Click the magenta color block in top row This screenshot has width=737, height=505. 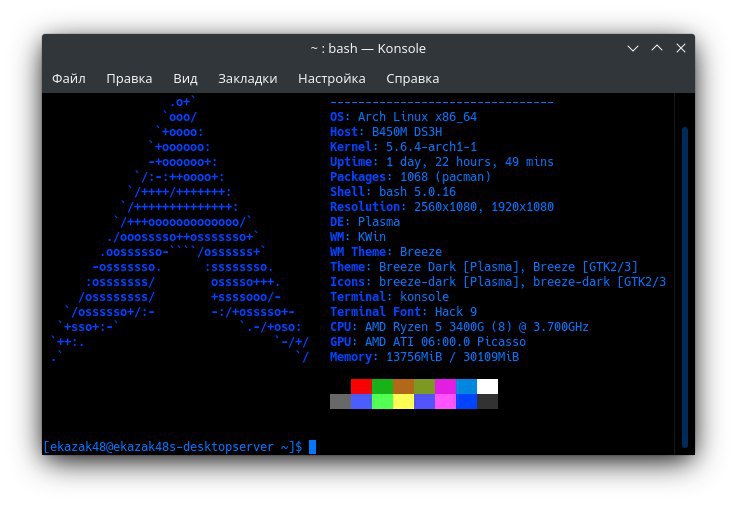click(445, 387)
